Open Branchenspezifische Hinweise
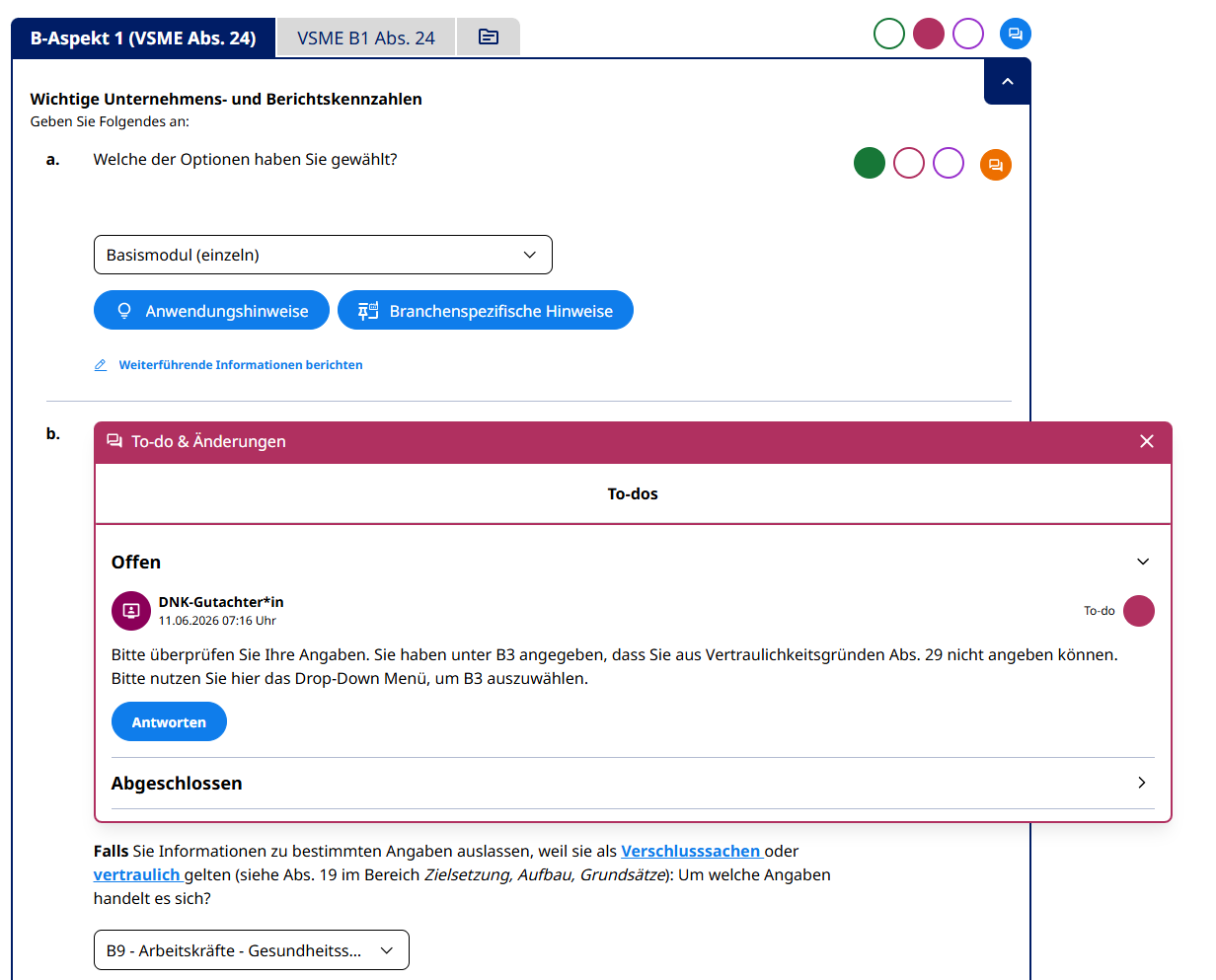The width and height of the screenshot is (1216, 980). click(486, 311)
